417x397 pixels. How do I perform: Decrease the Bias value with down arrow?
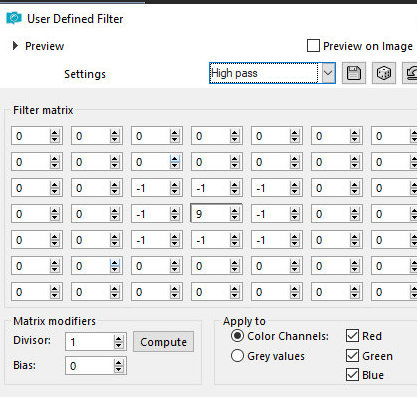(118, 369)
